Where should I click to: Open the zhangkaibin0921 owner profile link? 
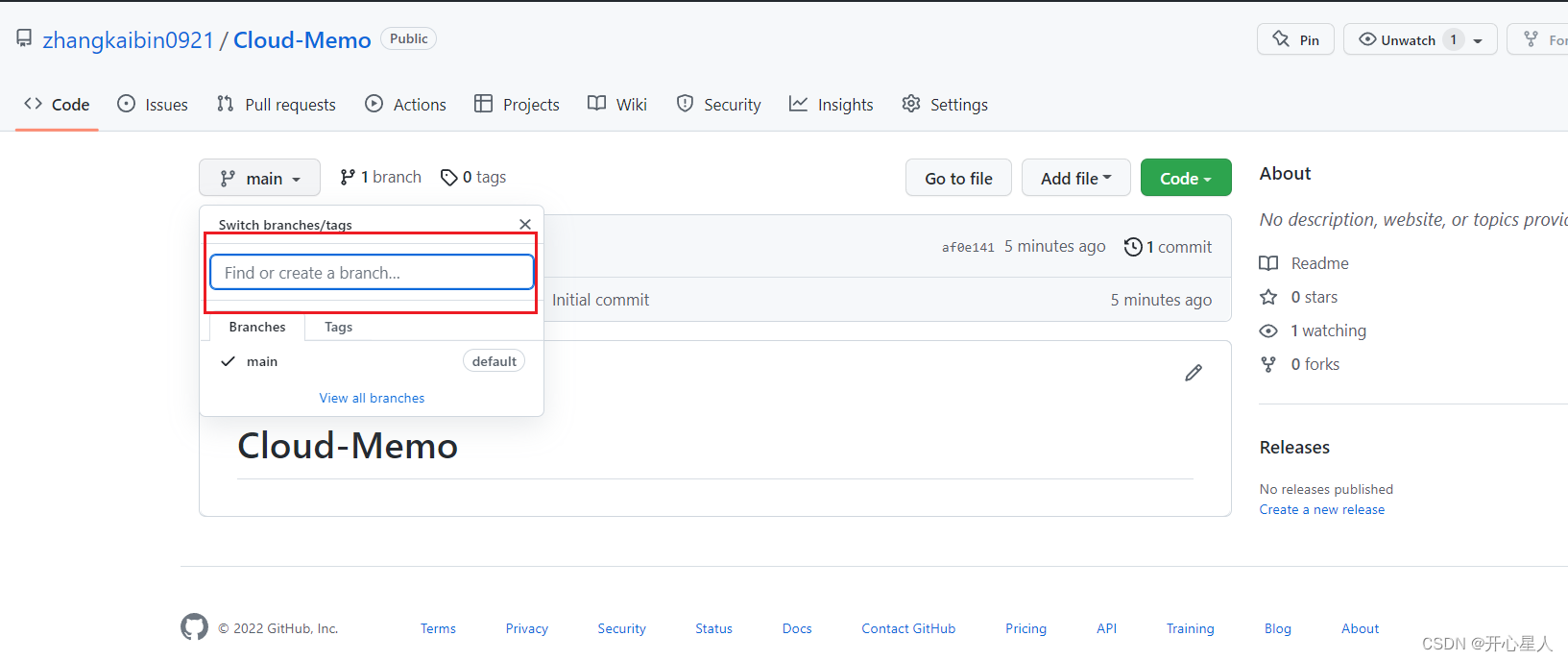[x=128, y=40]
